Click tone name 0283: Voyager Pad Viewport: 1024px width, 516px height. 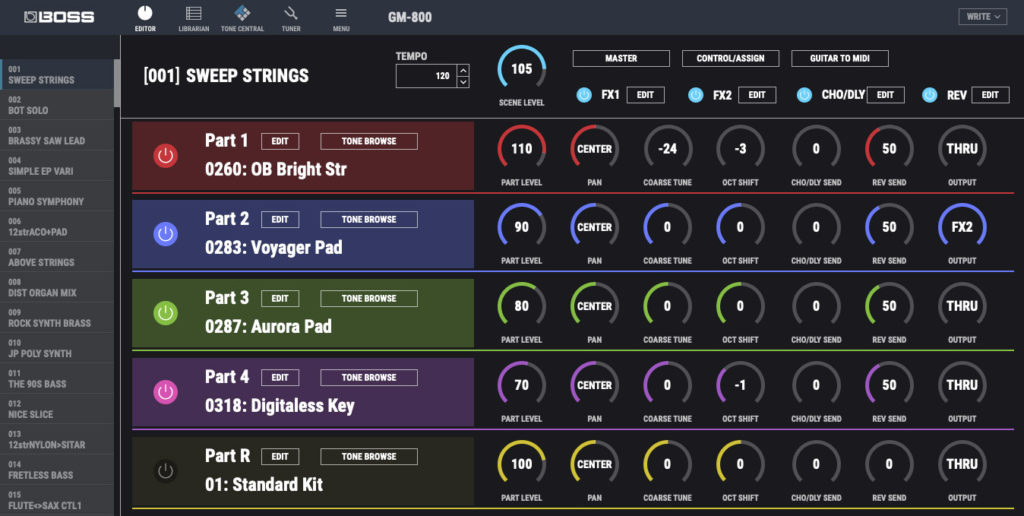[274, 248]
